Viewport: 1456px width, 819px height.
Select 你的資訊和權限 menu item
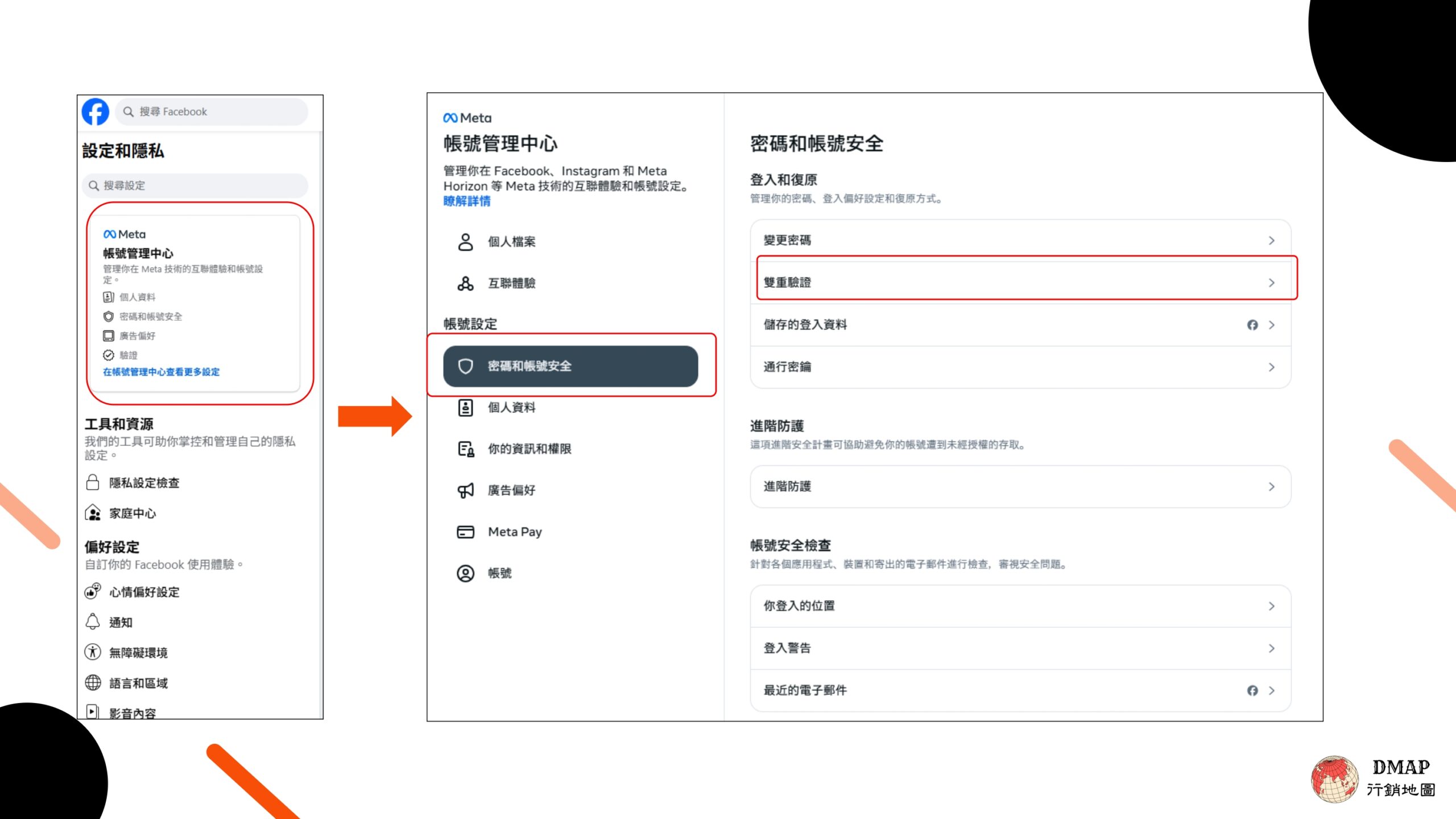(x=529, y=449)
